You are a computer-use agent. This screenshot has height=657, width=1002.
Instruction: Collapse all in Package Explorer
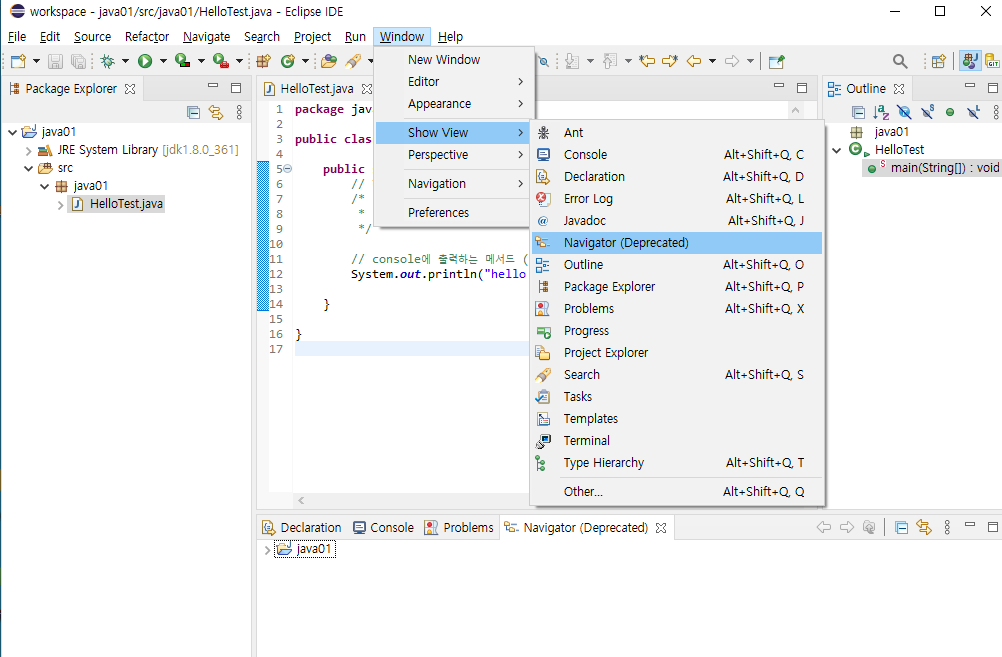(194, 112)
